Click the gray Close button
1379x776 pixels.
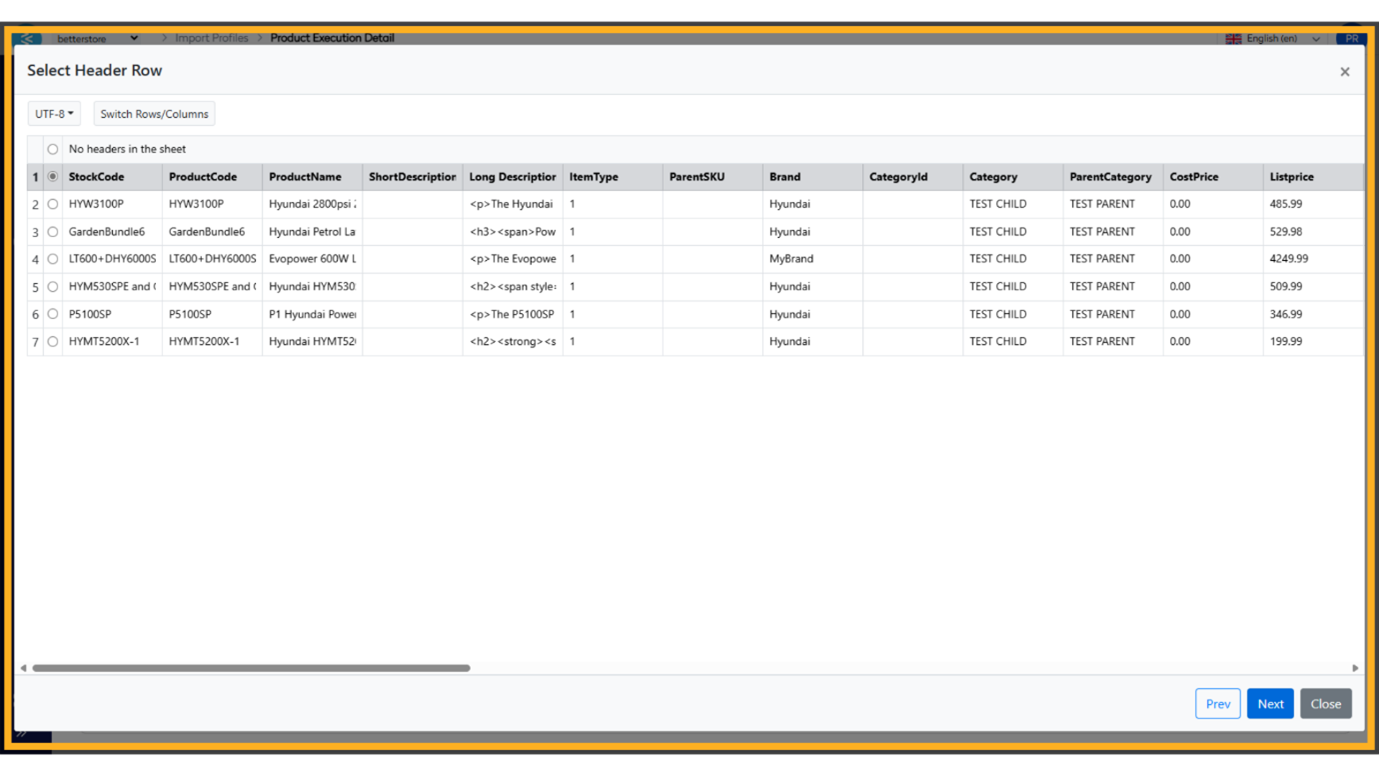click(1325, 704)
